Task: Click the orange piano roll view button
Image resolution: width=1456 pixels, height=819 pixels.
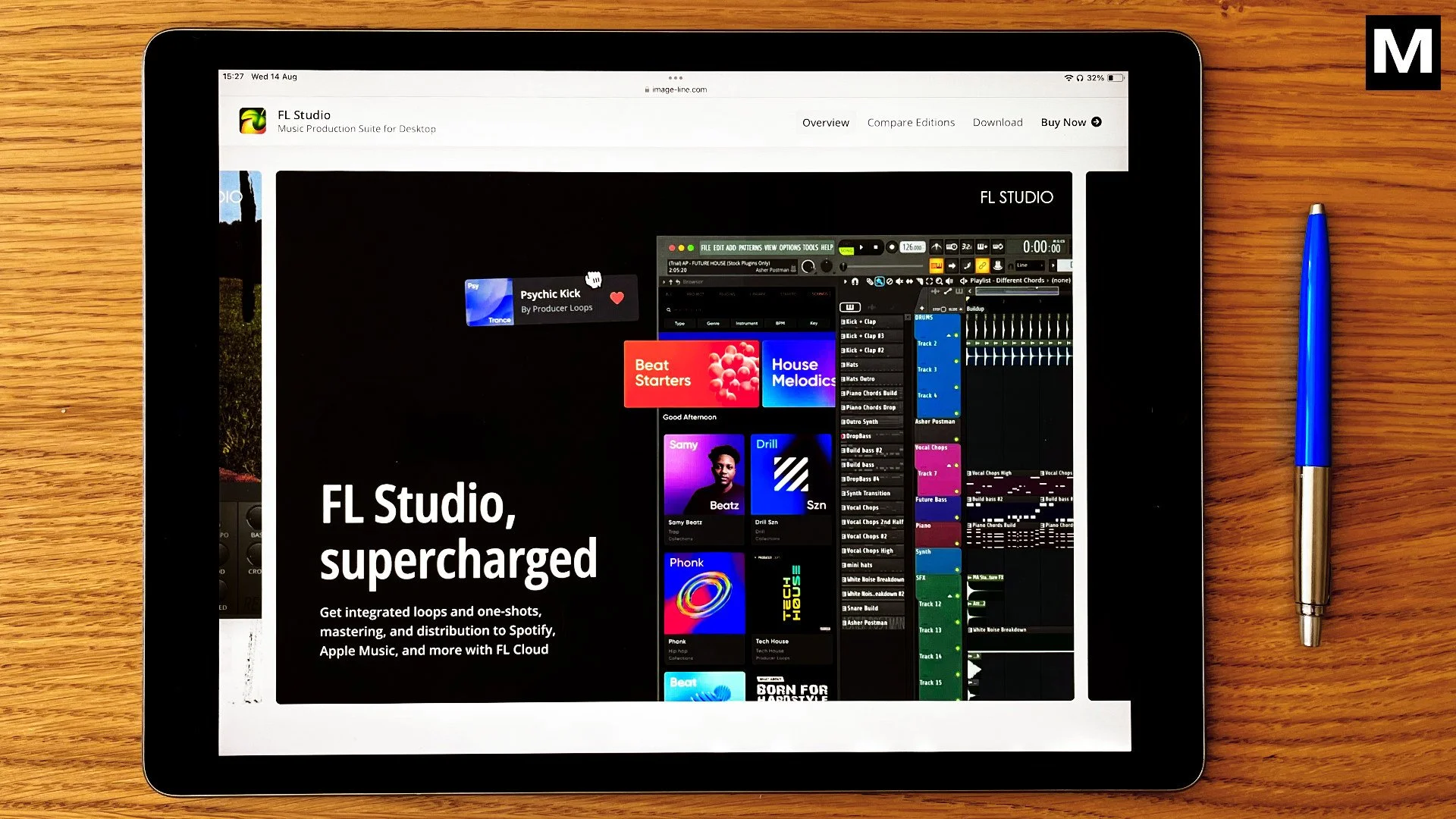Action: coord(936,265)
